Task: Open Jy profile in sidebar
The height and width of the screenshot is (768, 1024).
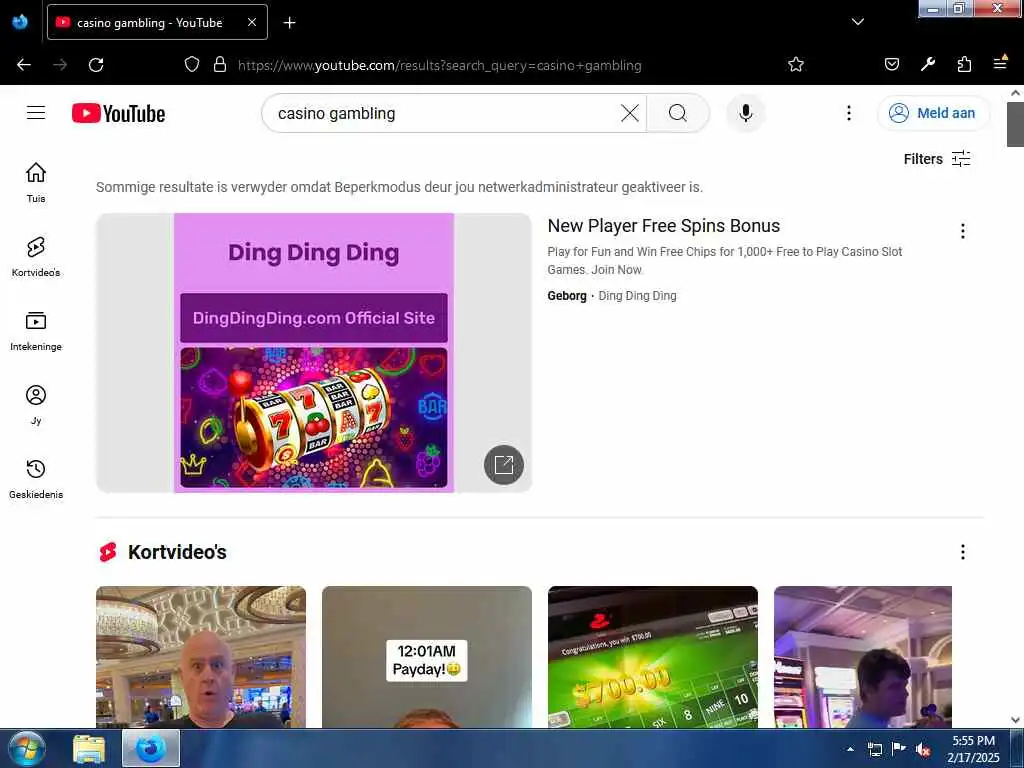Action: pyautogui.click(x=36, y=405)
